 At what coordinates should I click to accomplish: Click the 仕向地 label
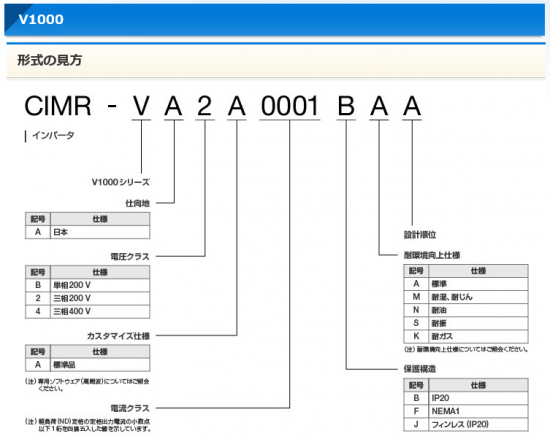point(138,203)
